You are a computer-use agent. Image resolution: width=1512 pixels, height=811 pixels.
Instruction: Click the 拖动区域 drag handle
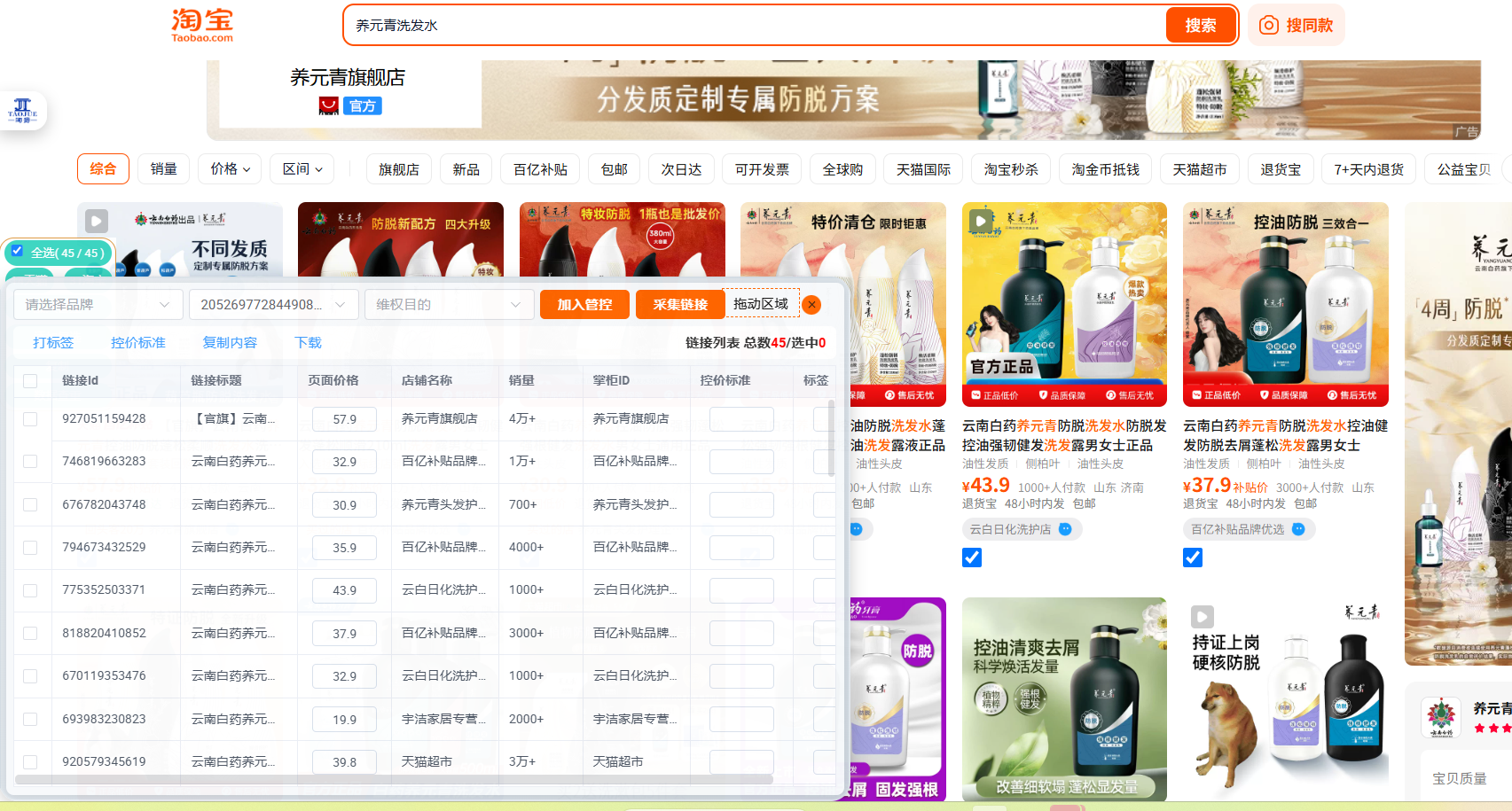(761, 304)
